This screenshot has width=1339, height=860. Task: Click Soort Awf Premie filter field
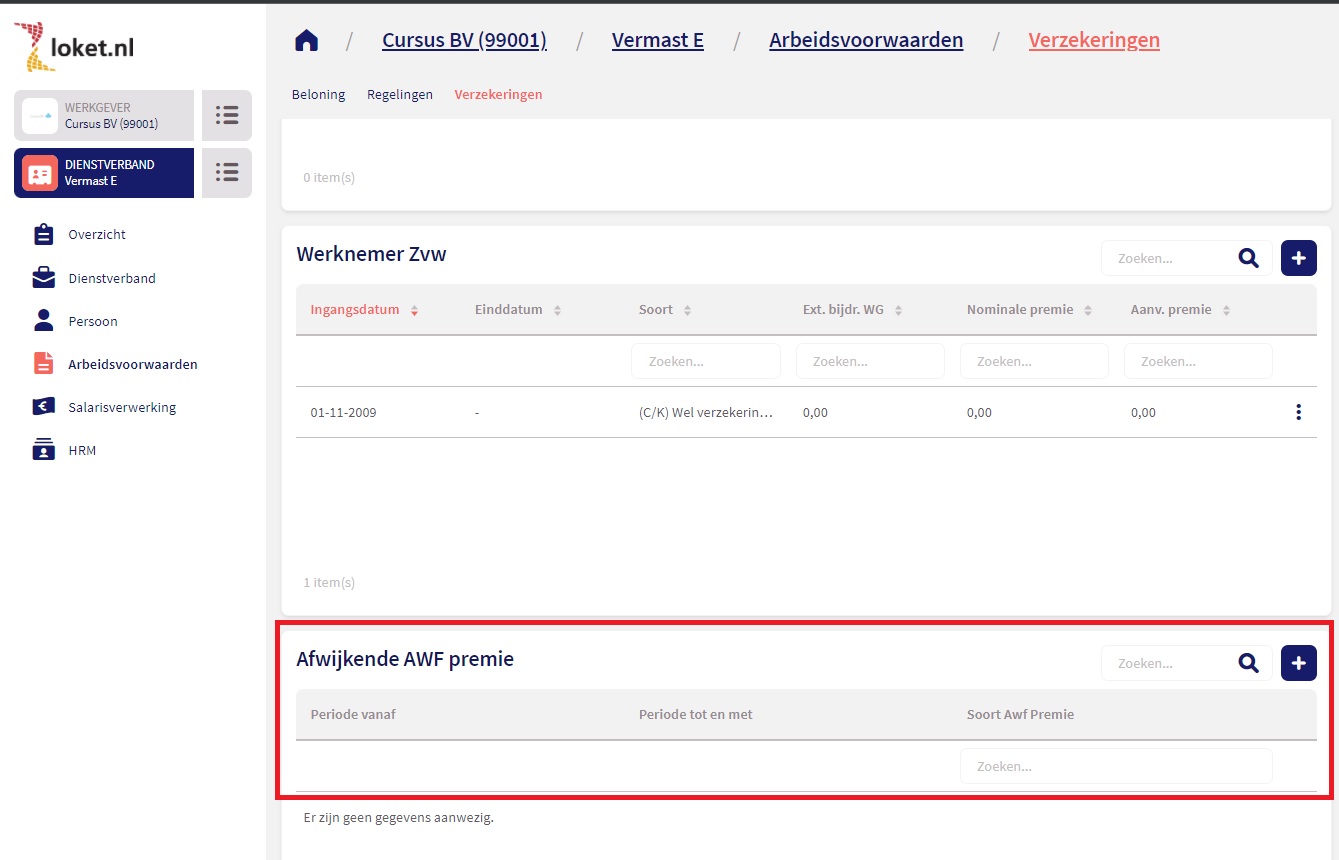[x=1115, y=766]
